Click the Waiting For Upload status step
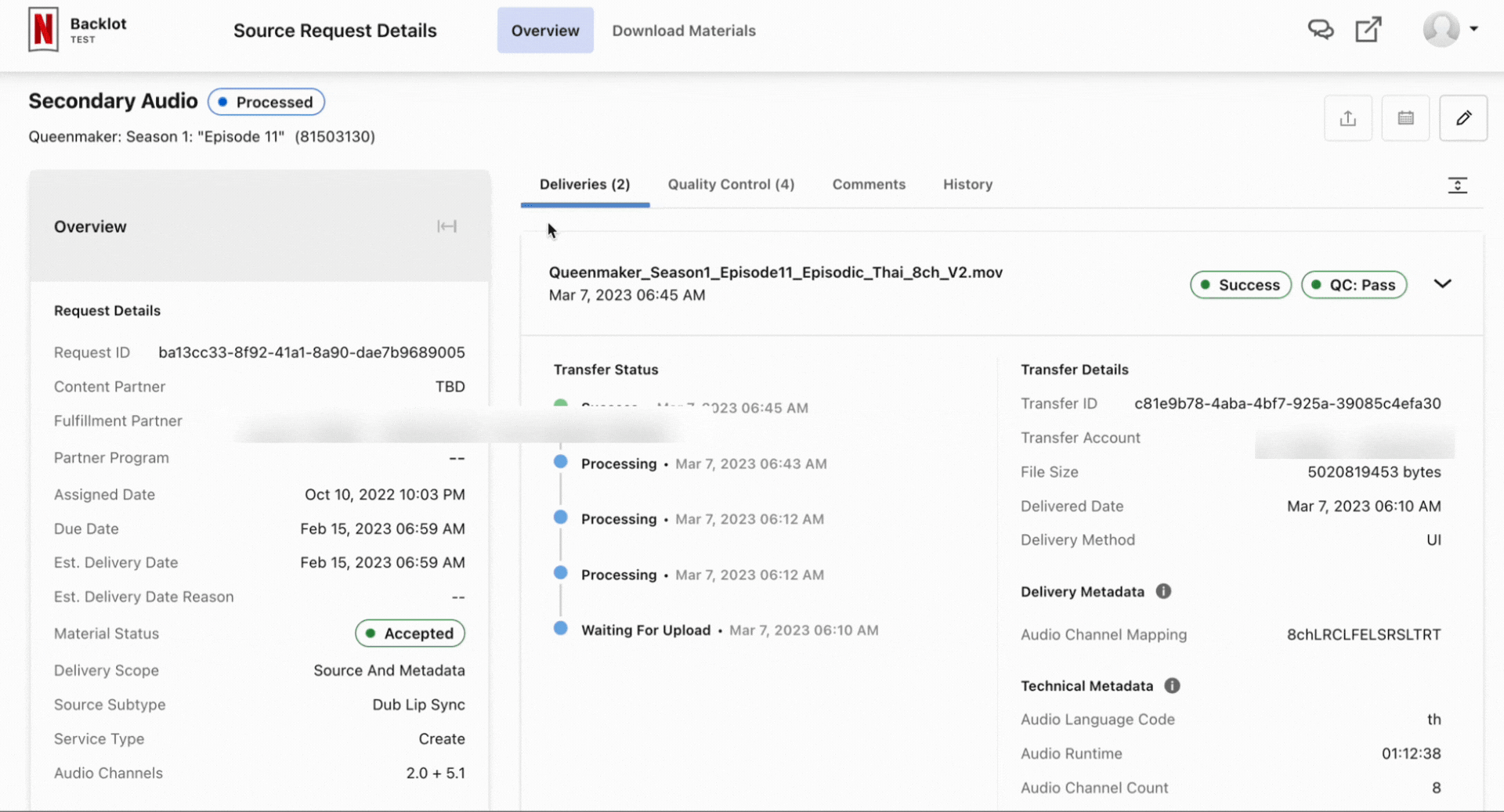The height and width of the screenshot is (812, 1504). click(645, 630)
